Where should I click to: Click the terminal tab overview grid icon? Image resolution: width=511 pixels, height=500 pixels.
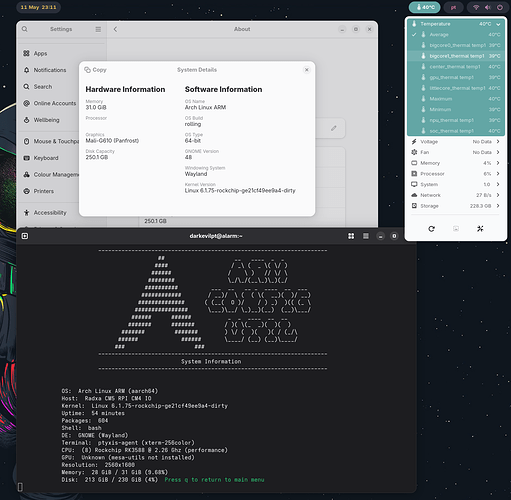pos(351,236)
